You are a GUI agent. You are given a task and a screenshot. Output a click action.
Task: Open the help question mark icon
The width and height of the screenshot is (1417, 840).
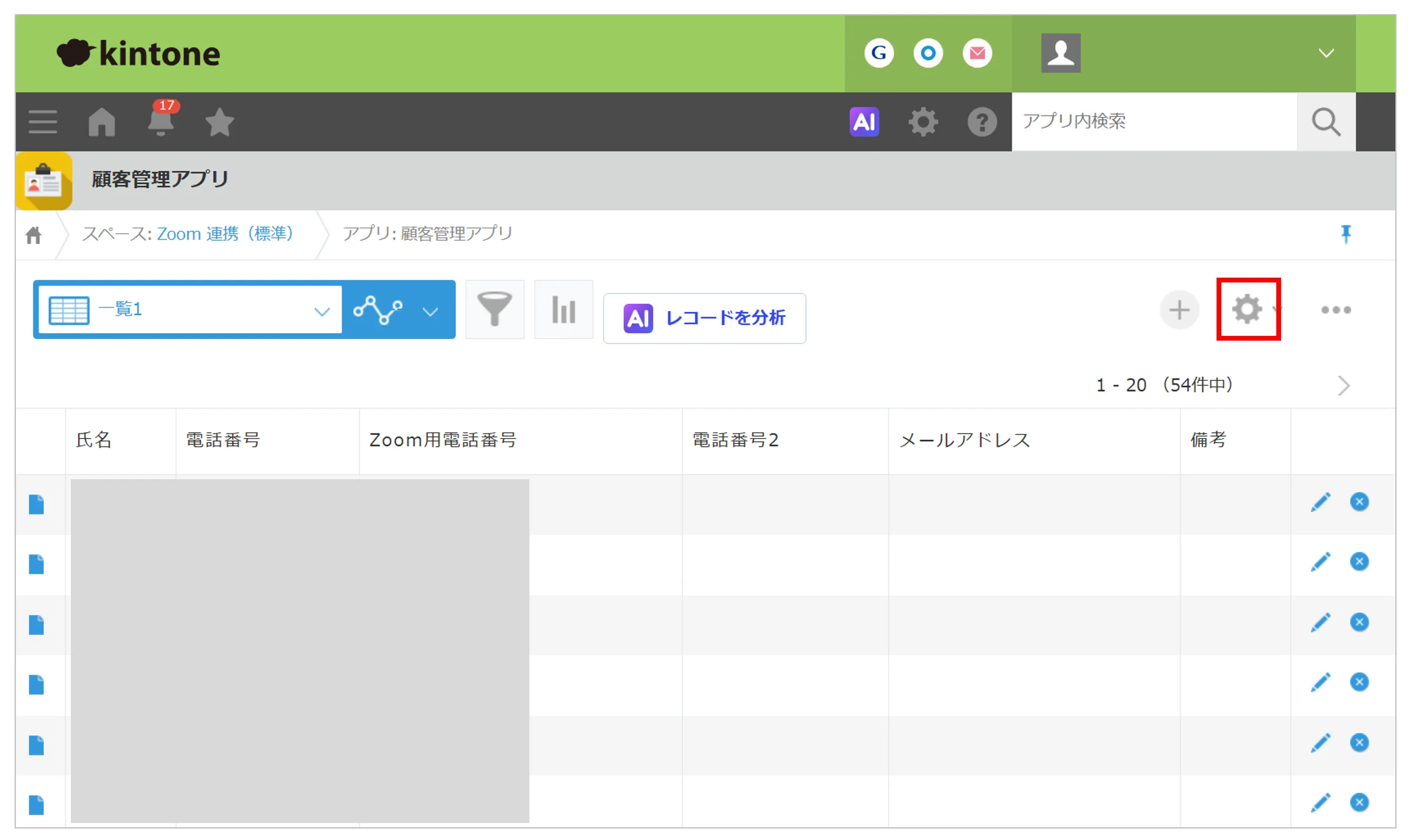click(x=982, y=122)
